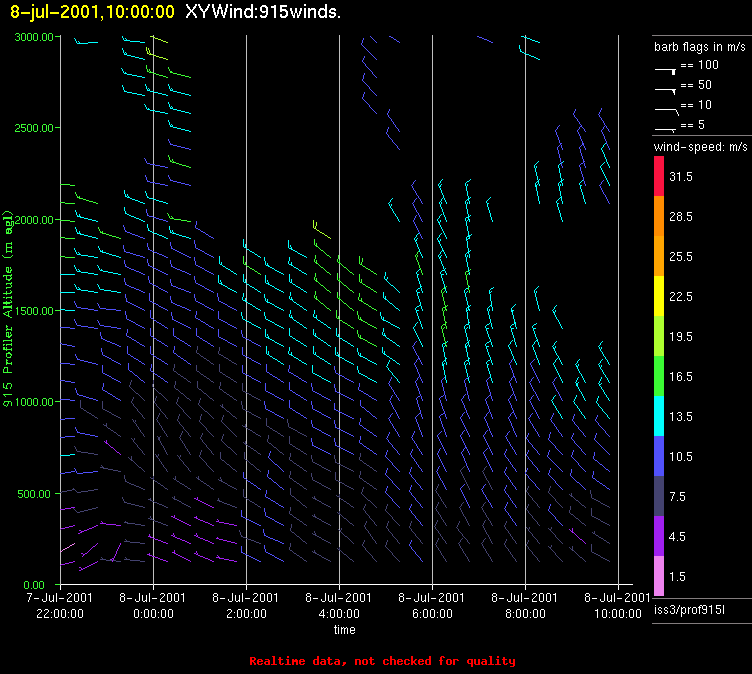
Task: Click the orange 28.5 color swatch
Action: coord(659,216)
